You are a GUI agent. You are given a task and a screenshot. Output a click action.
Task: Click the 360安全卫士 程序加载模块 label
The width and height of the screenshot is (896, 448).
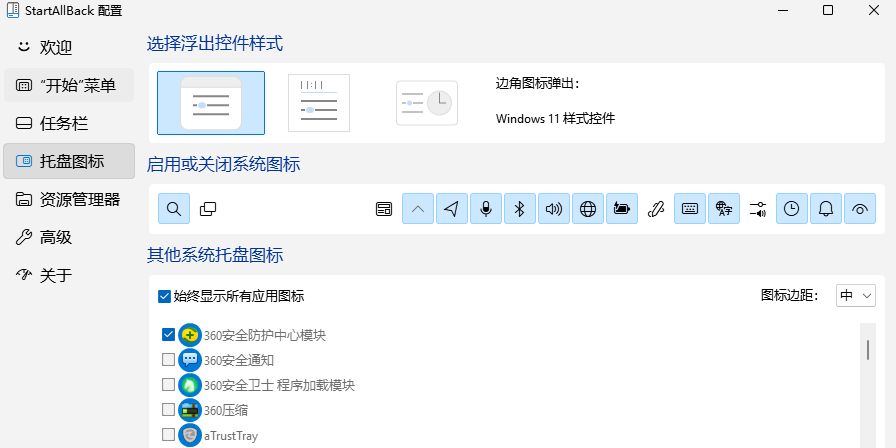click(279, 385)
